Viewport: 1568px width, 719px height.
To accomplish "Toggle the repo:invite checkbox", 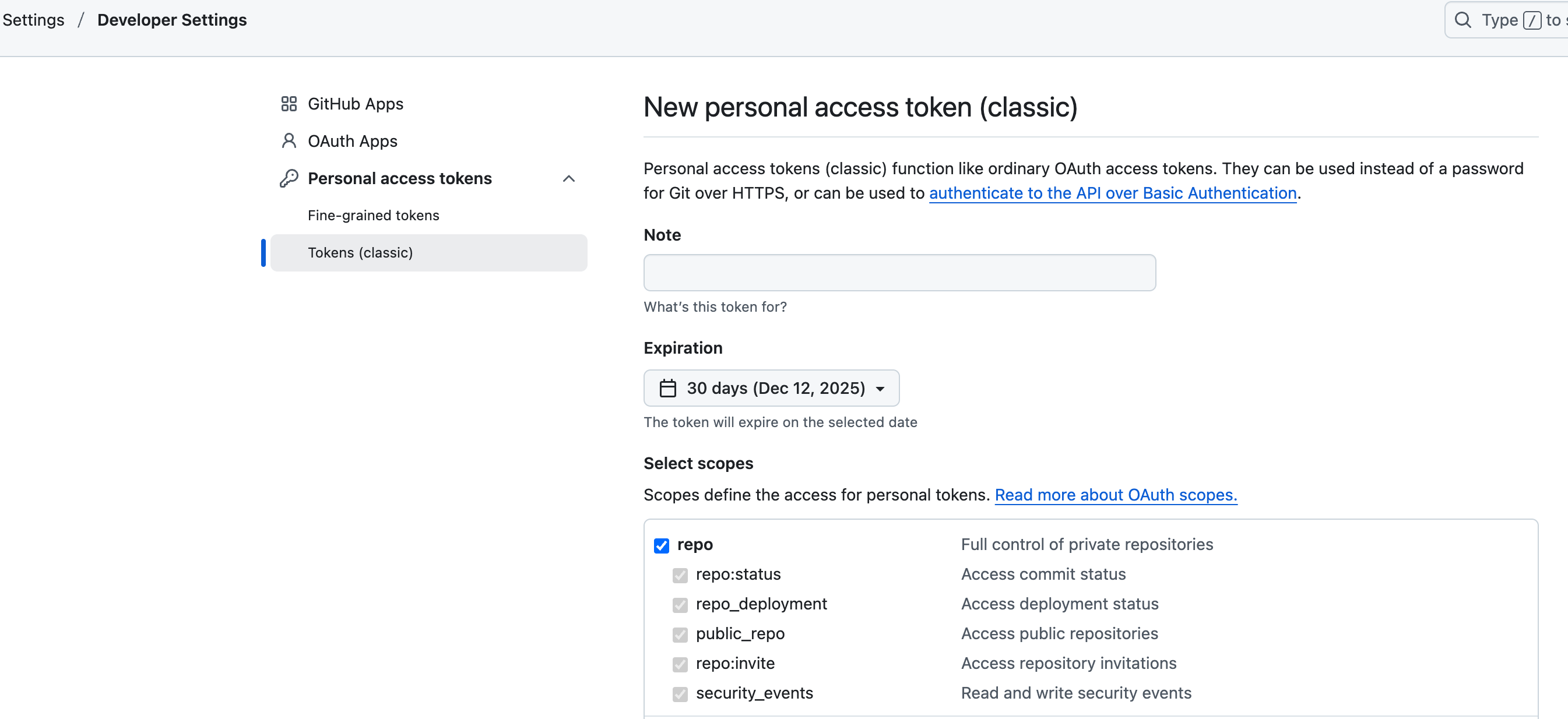I will [x=680, y=664].
